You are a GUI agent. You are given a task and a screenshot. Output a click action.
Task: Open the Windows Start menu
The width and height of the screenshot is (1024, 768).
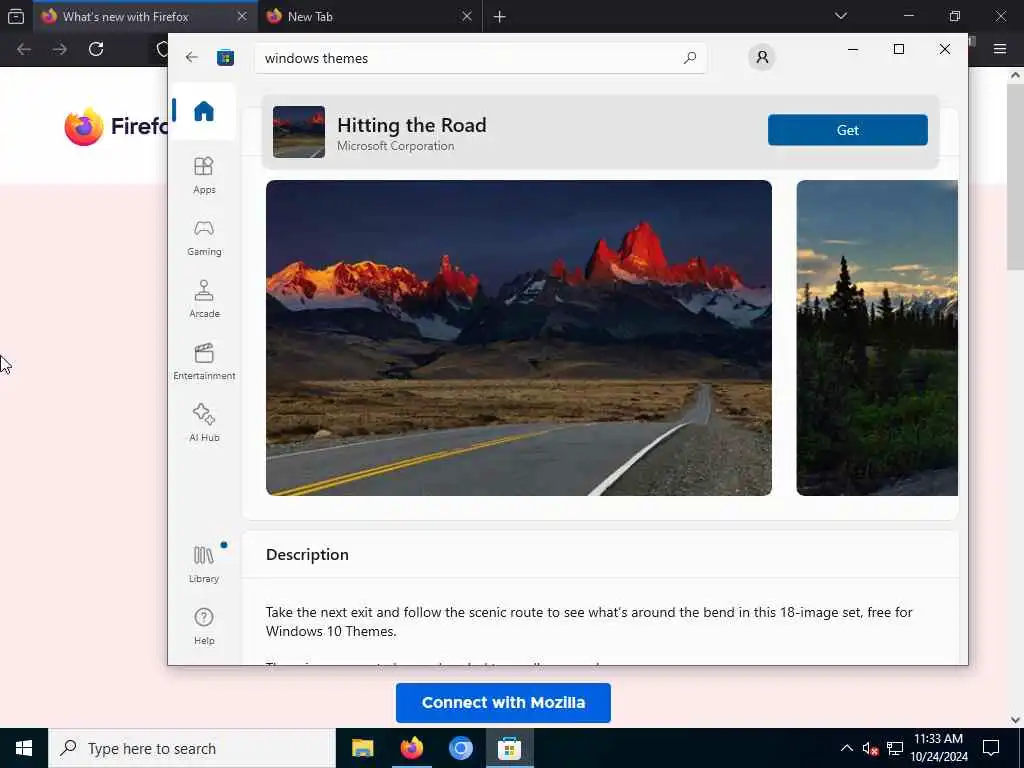point(24,748)
